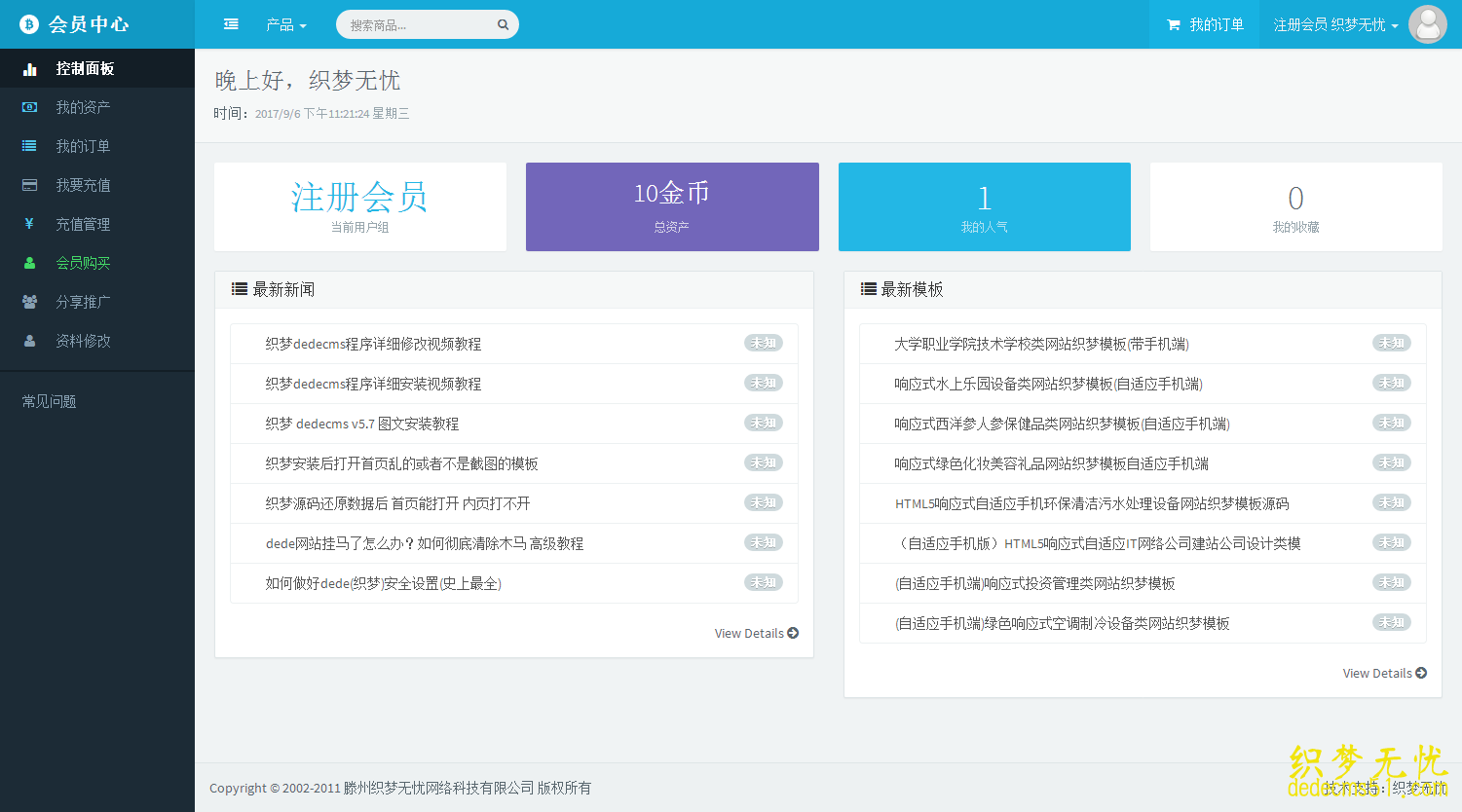
Task: Click the hamburger menu icon in top bar
Action: coord(231,24)
